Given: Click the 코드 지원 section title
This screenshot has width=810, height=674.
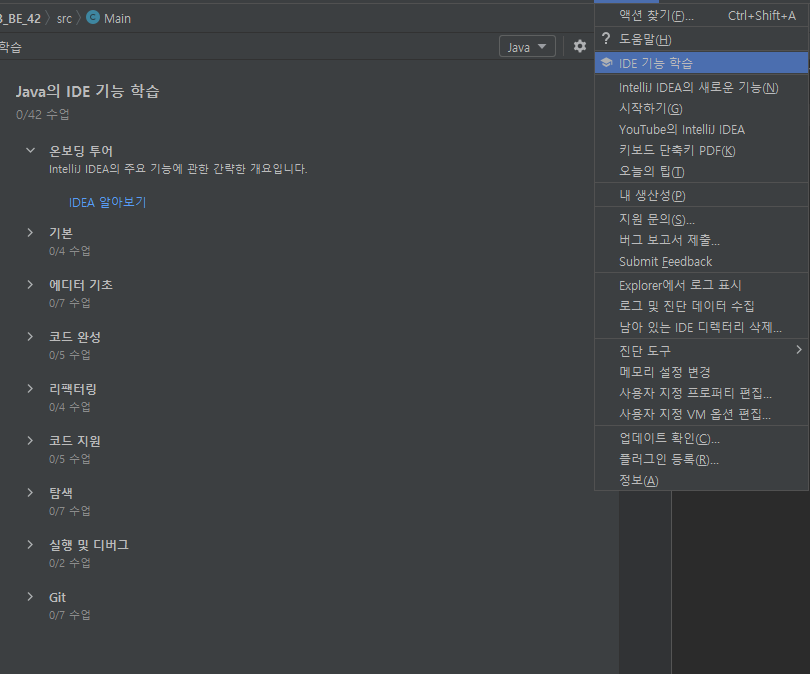Looking at the screenshot, I should click(x=74, y=441).
